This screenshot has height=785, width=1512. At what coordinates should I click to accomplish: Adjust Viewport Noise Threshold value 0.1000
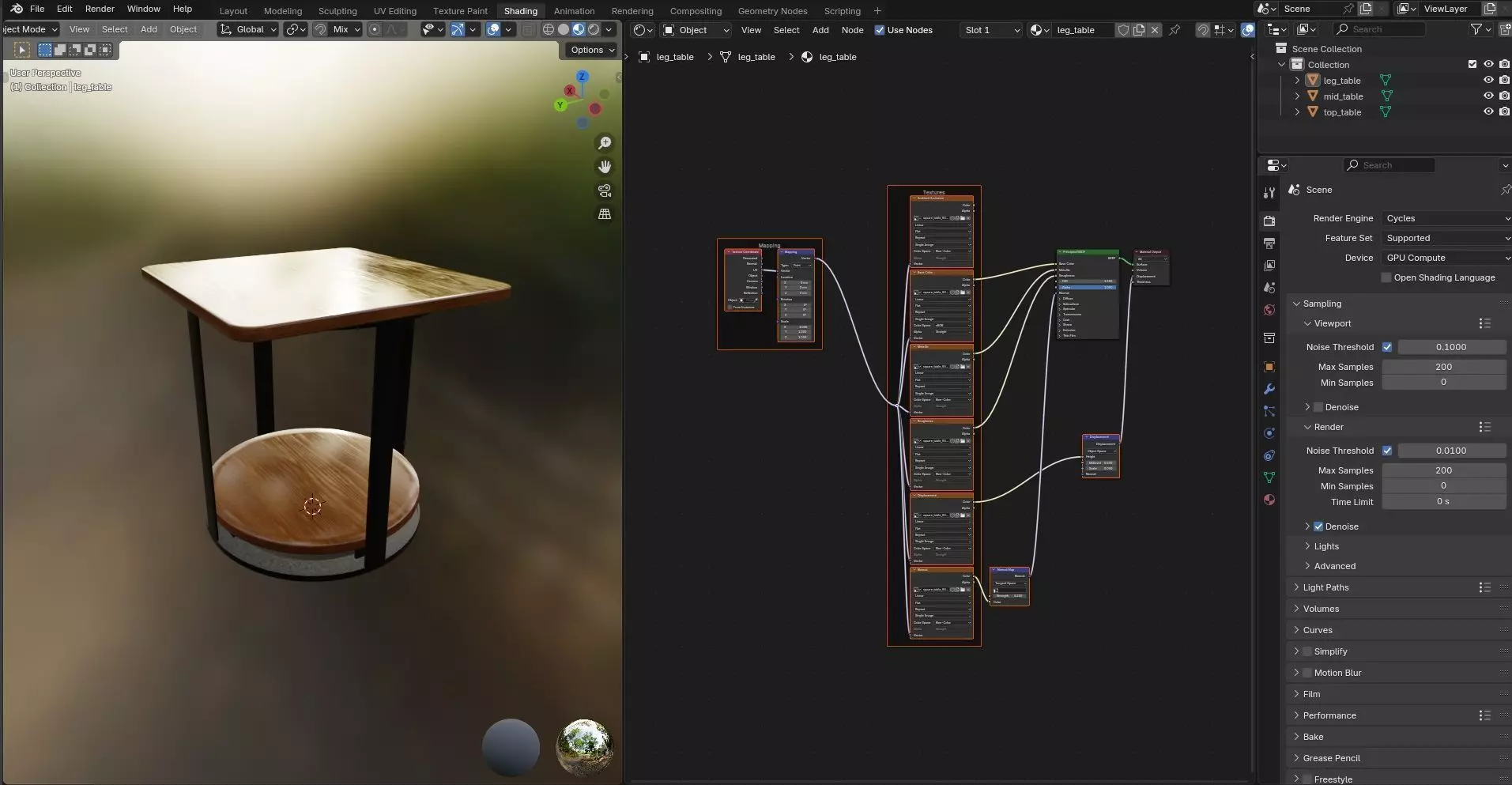coord(1451,347)
